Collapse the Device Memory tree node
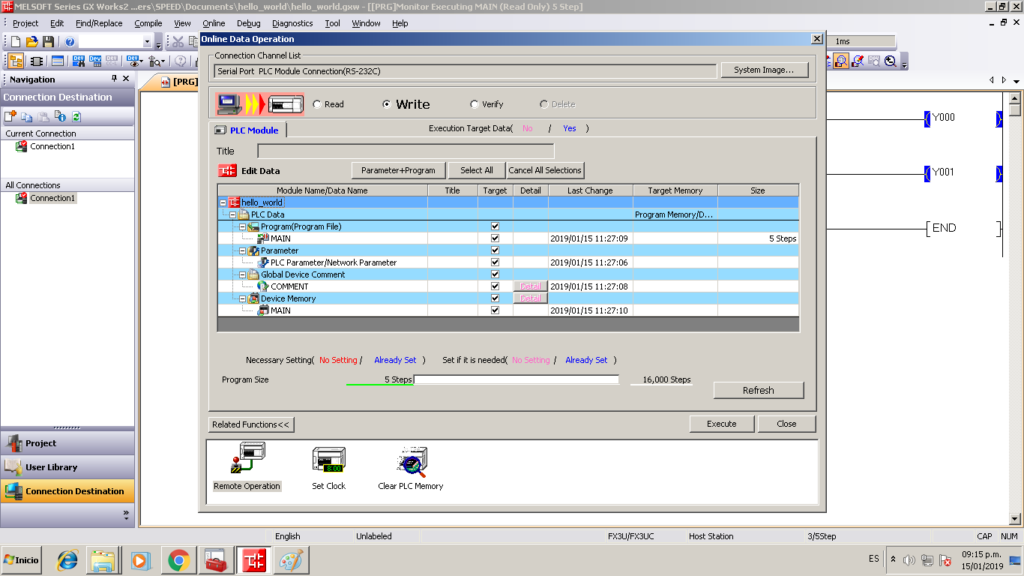The height and width of the screenshot is (576, 1024). [x=242, y=298]
